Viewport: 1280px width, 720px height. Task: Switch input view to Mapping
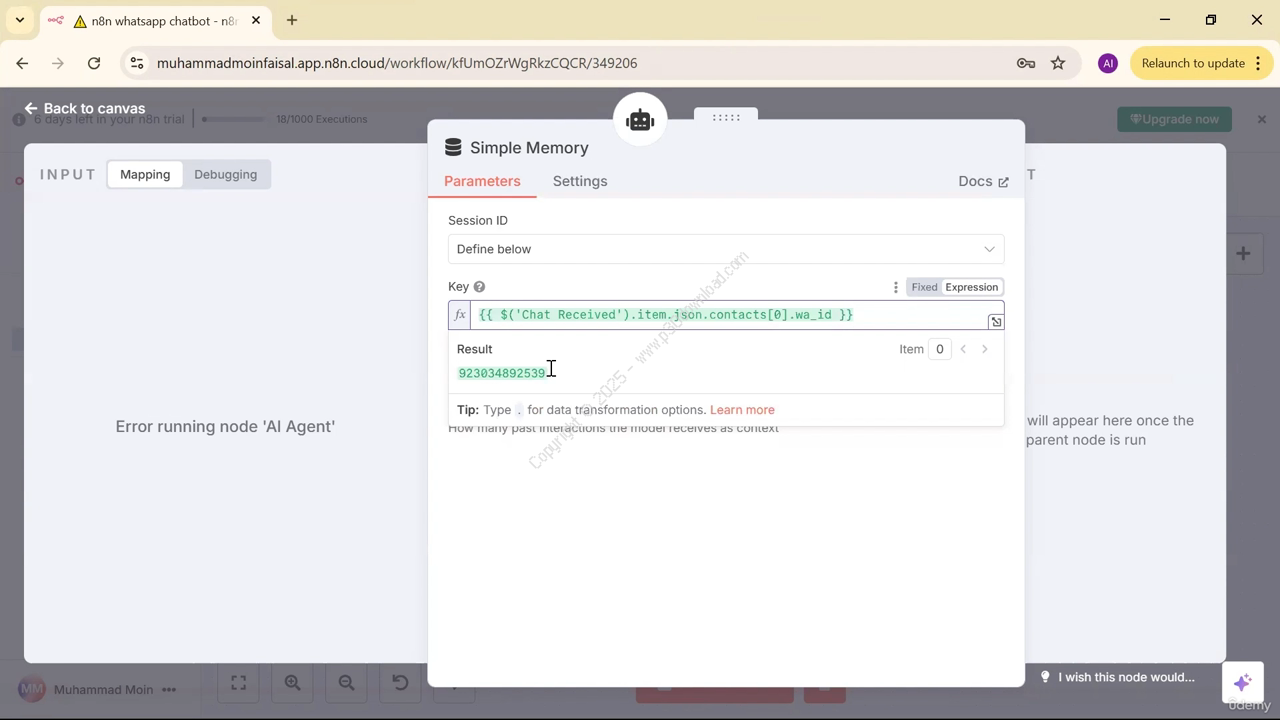145,174
